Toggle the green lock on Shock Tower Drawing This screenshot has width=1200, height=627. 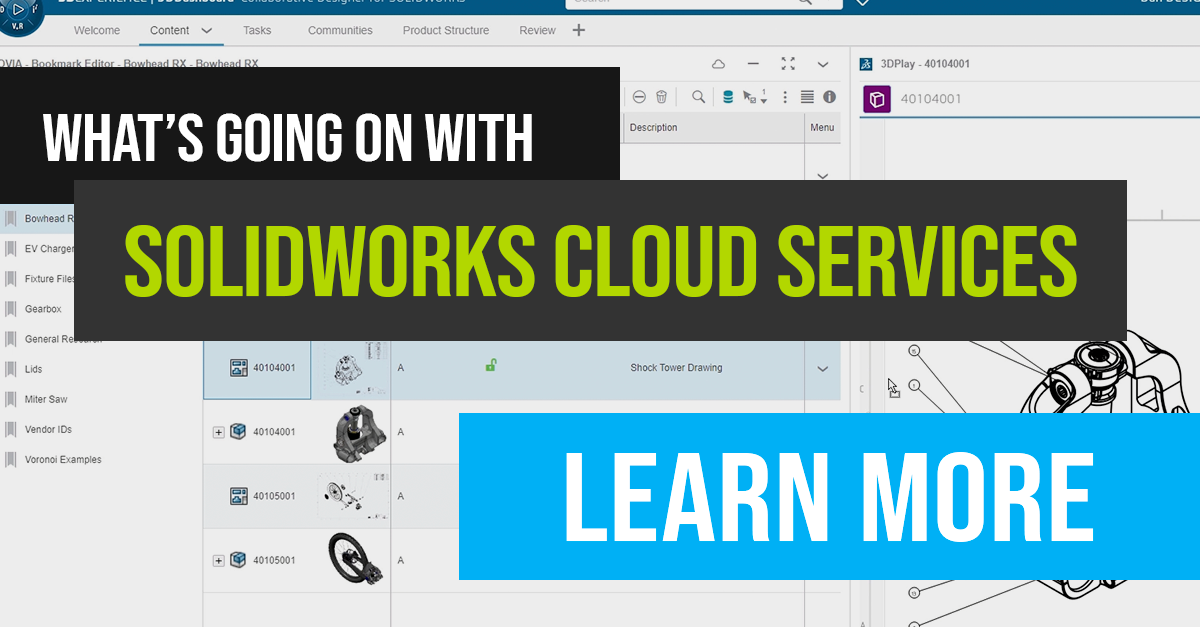point(491,366)
